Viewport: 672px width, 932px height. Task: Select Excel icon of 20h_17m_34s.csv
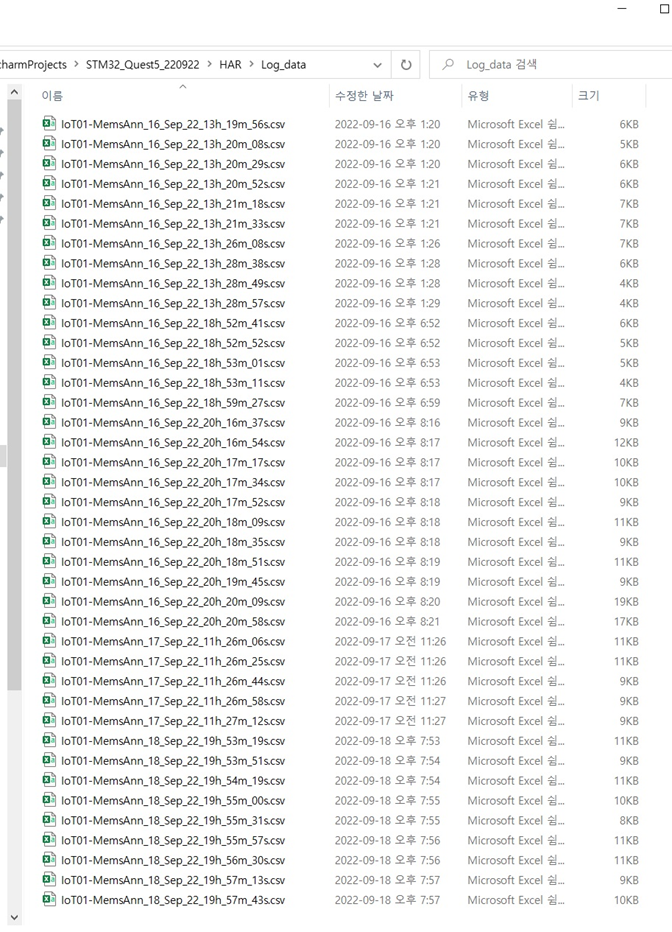(49, 482)
